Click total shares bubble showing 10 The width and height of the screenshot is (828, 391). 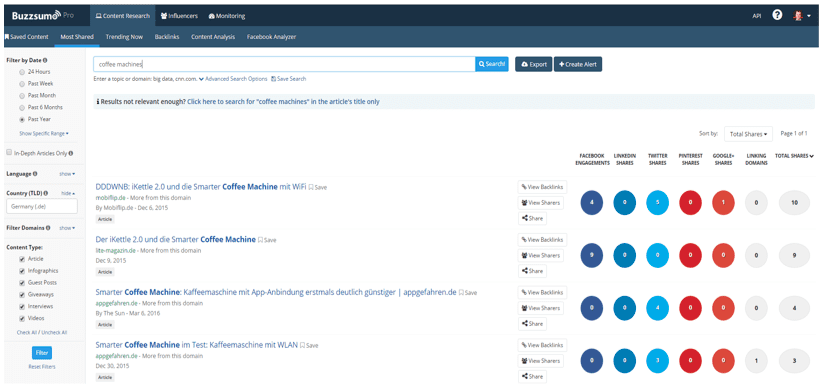[x=794, y=203]
